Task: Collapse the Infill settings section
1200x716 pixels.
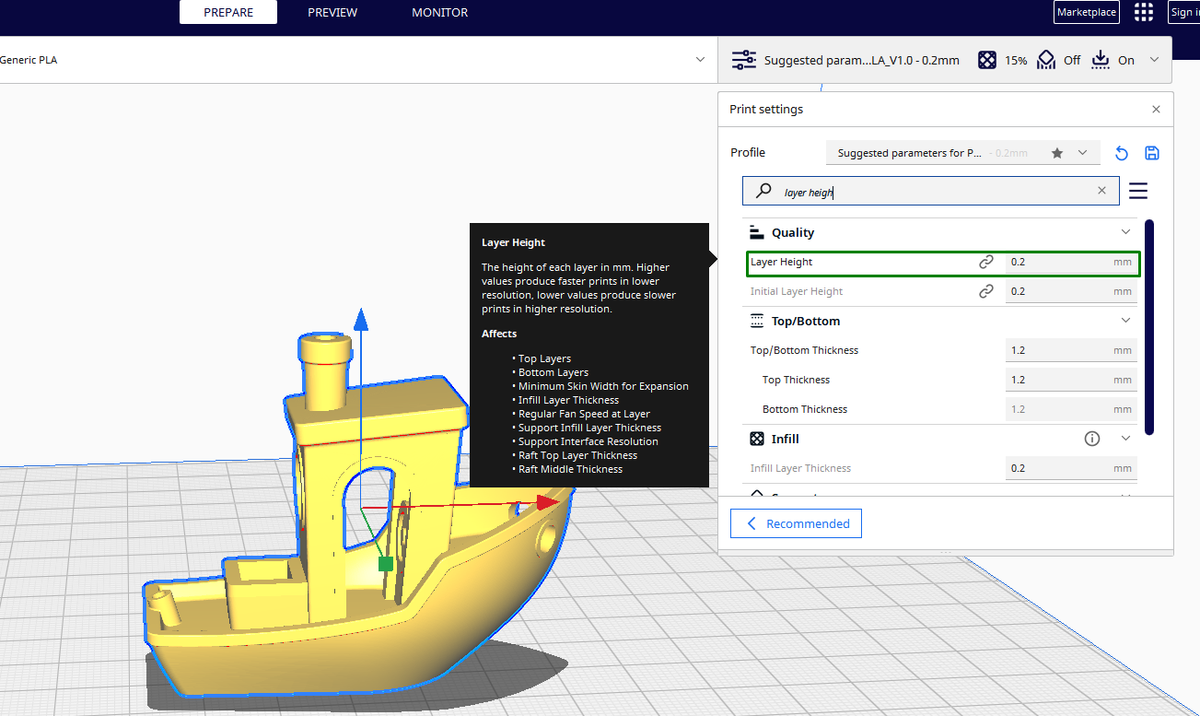Action: pos(1126,439)
